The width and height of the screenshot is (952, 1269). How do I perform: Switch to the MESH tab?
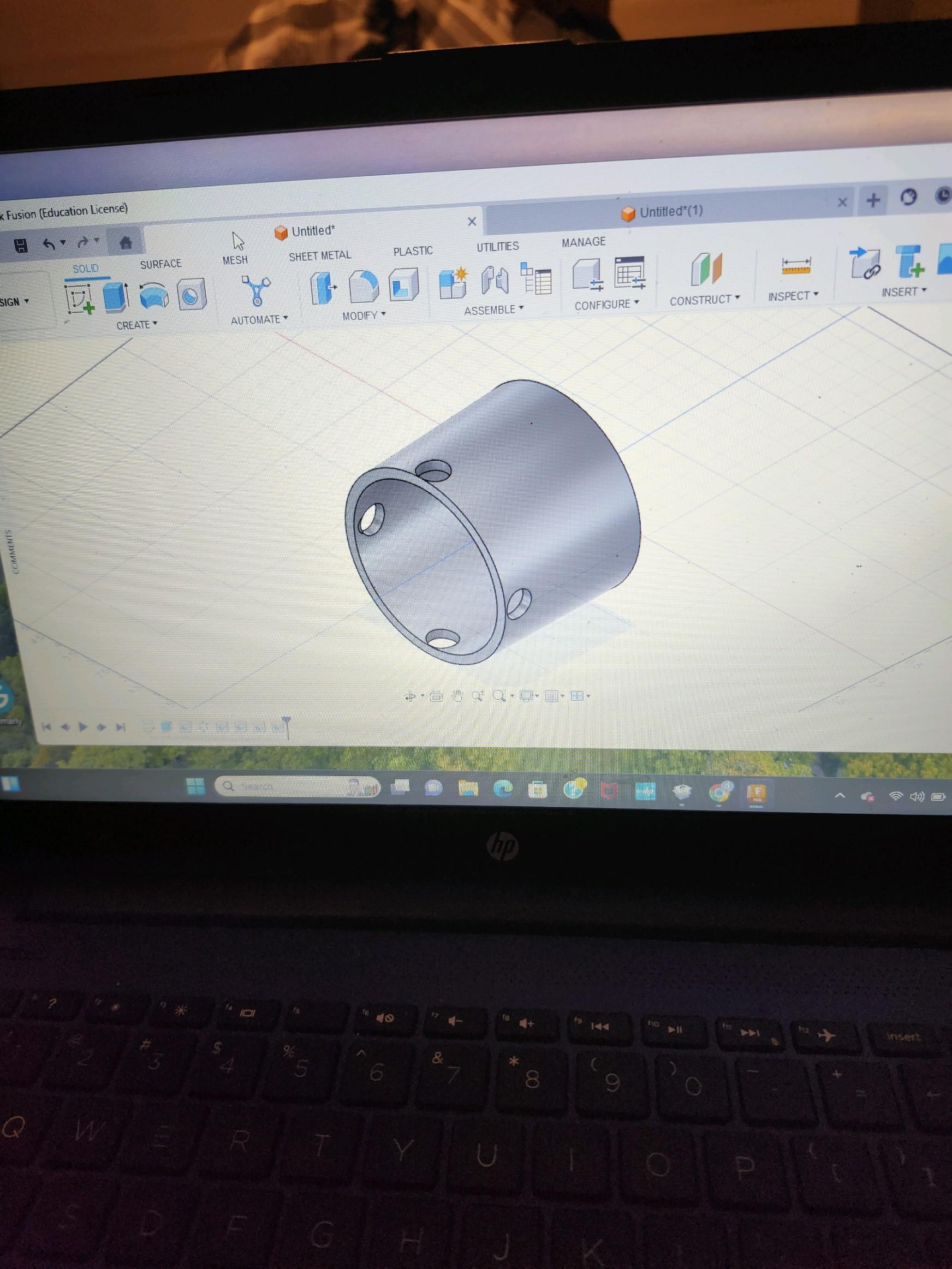coord(235,260)
